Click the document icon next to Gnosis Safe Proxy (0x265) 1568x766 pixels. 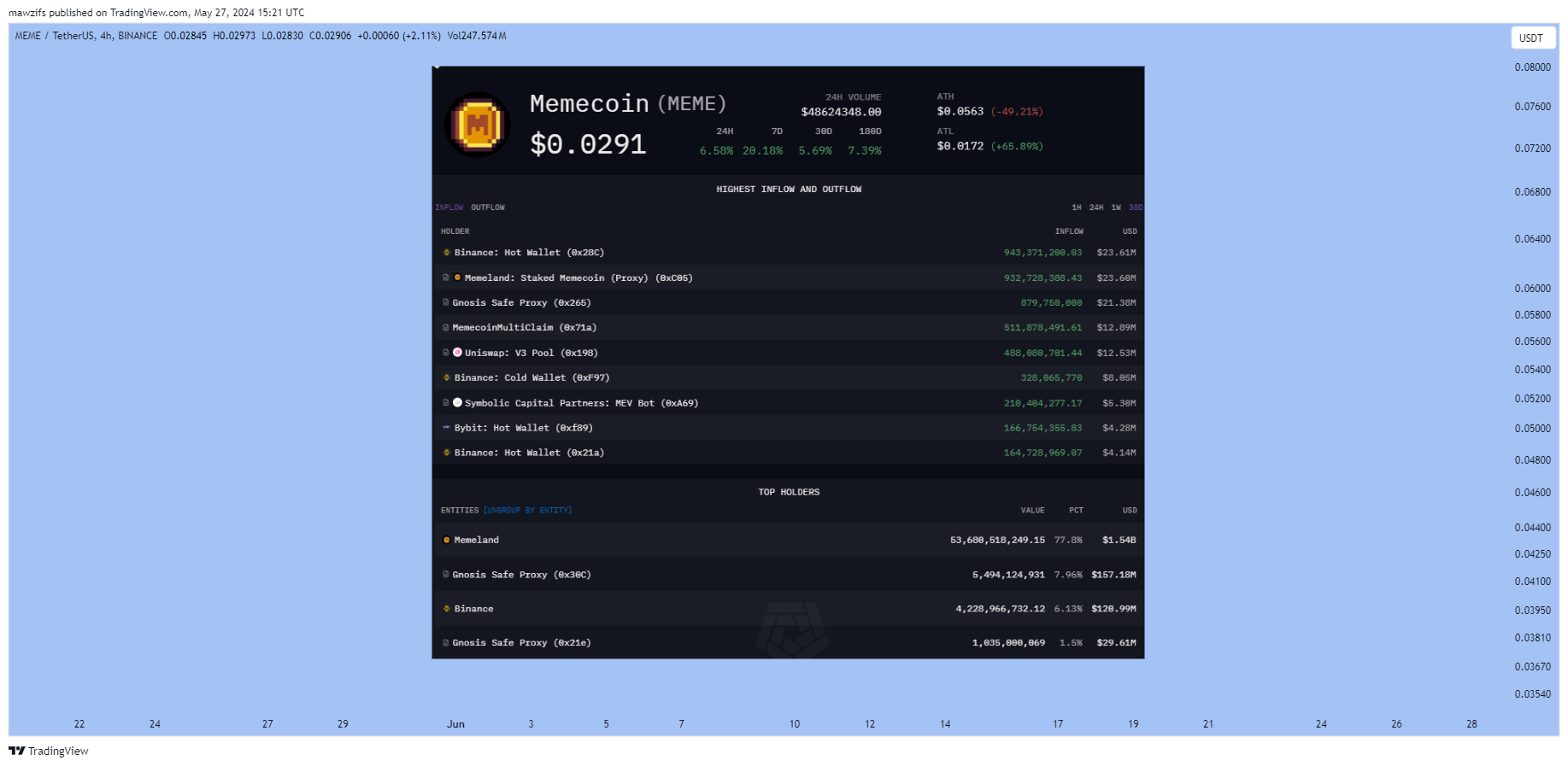[x=446, y=302]
